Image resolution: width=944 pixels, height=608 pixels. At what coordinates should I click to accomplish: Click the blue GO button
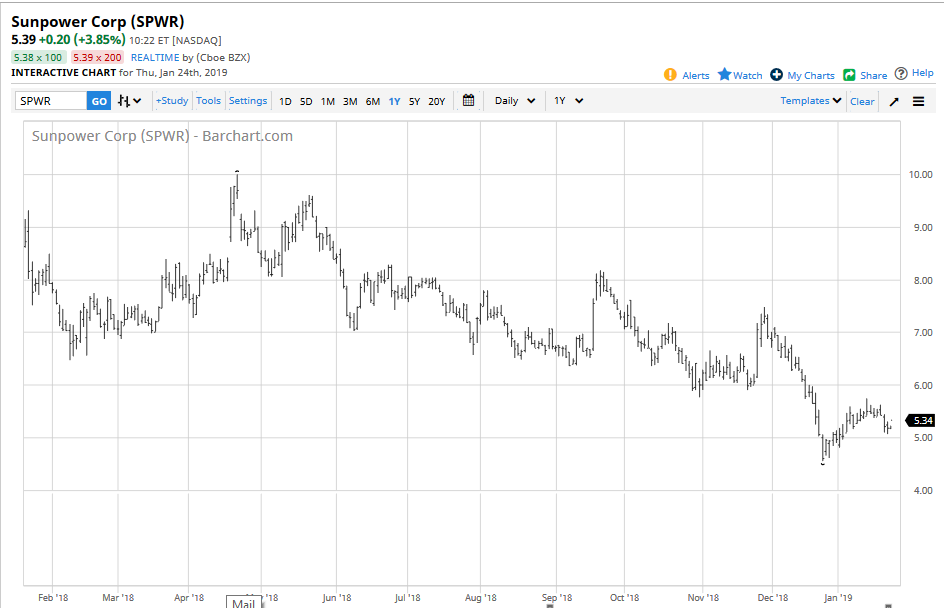click(99, 101)
